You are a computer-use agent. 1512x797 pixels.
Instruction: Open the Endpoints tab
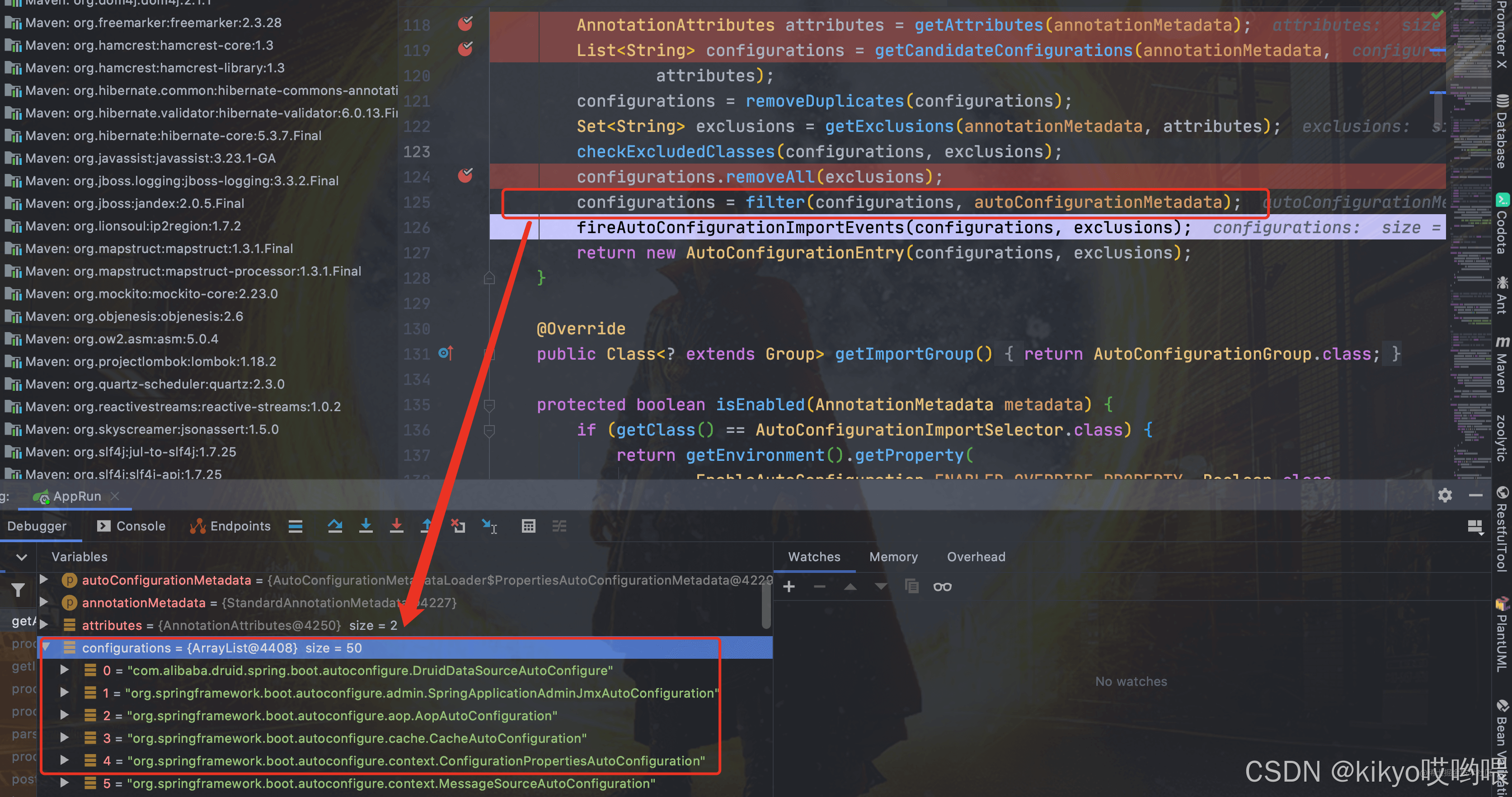coord(230,526)
